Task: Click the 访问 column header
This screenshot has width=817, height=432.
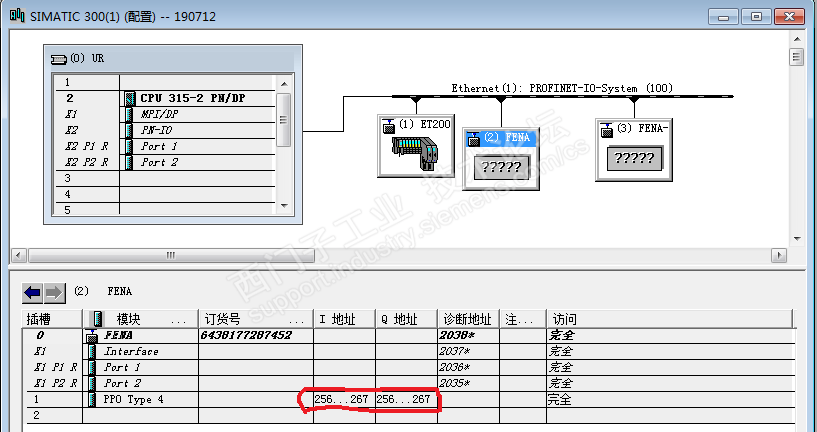Action: tap(669, 319)
